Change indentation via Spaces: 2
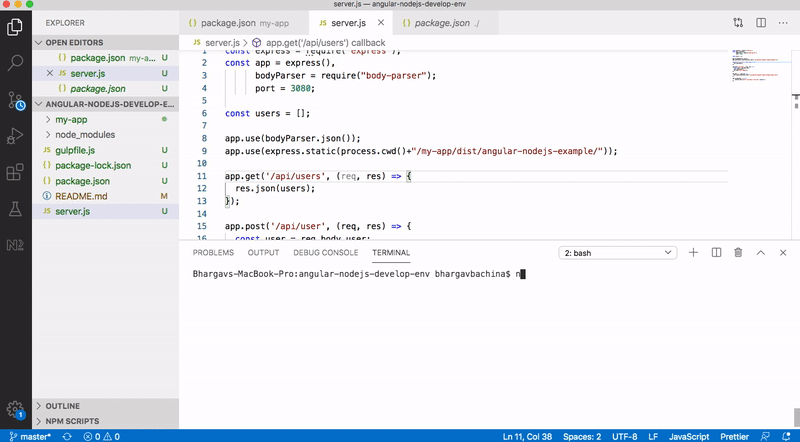Screen dimensions: 800x442 pyautogui.click(x=582, y=436)
